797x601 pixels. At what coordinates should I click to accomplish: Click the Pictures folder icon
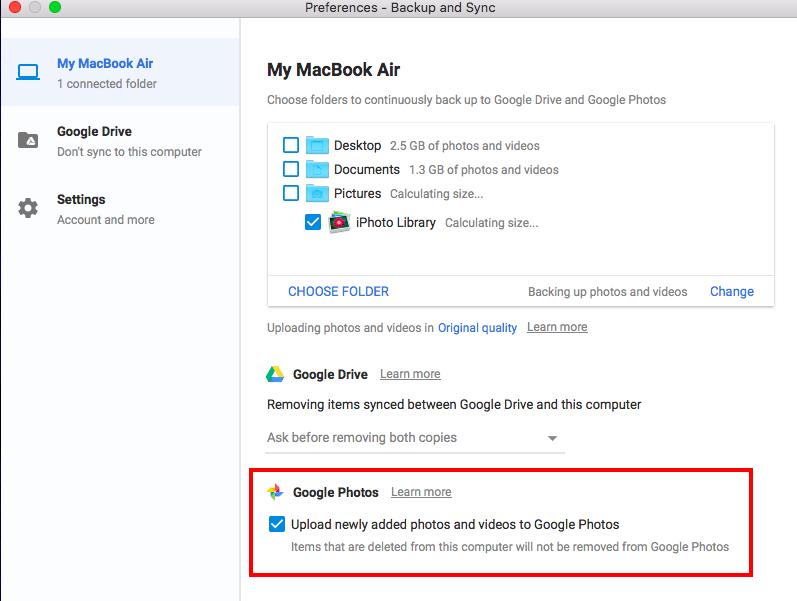click(317, 193)
